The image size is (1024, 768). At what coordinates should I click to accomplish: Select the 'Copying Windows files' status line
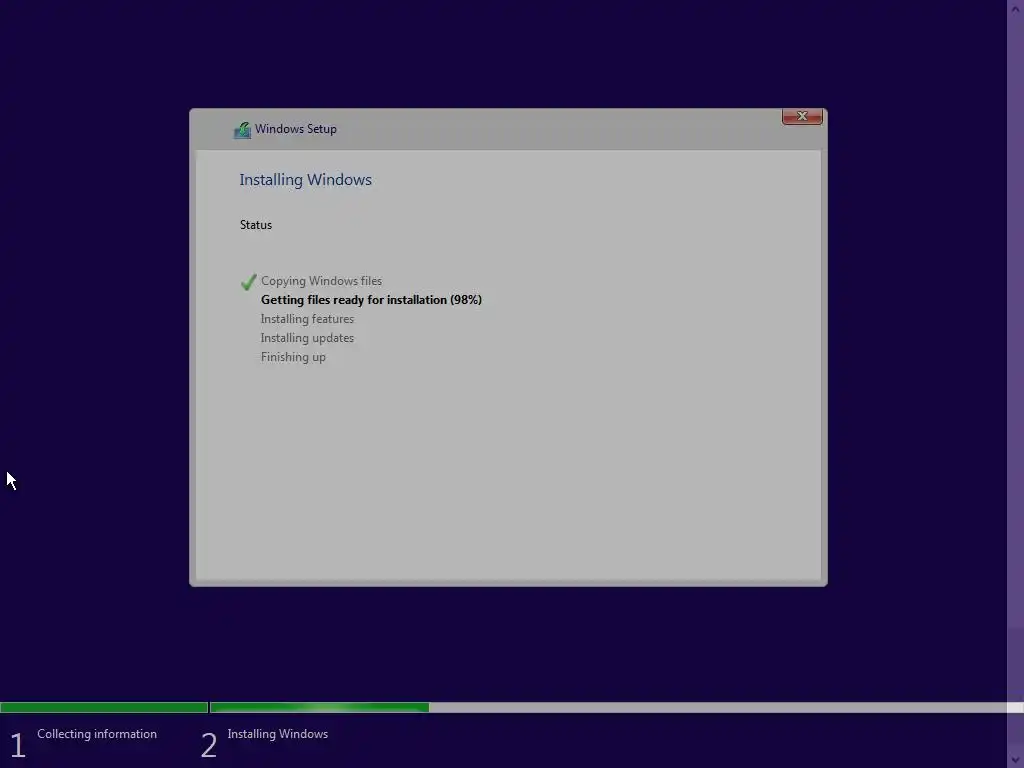click(321, 281)
